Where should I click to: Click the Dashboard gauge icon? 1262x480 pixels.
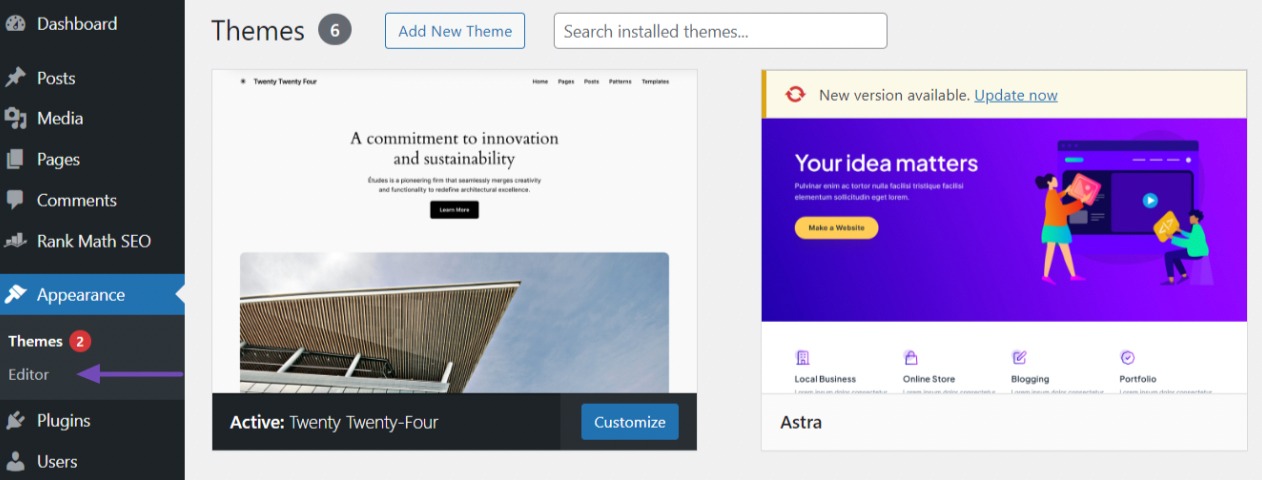tap(15, 24)
